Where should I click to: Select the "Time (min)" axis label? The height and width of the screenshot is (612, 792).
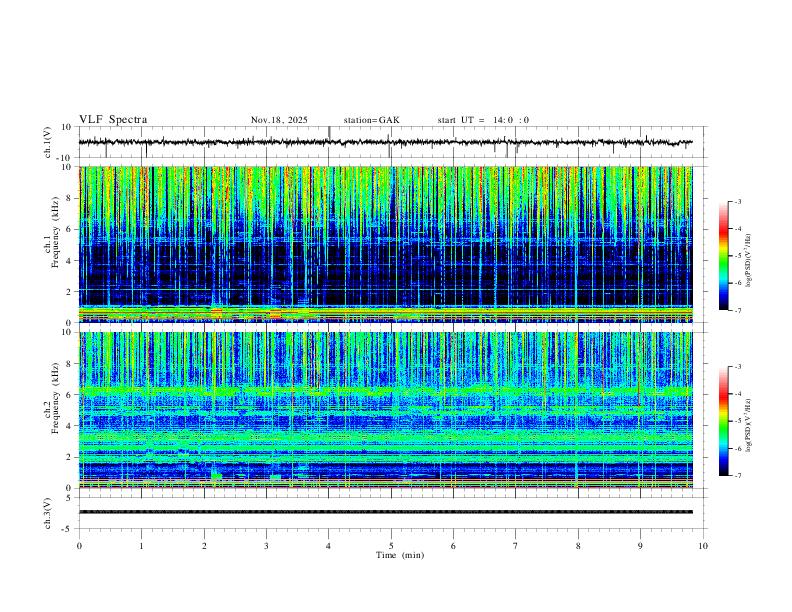click(x=400, y=555)
